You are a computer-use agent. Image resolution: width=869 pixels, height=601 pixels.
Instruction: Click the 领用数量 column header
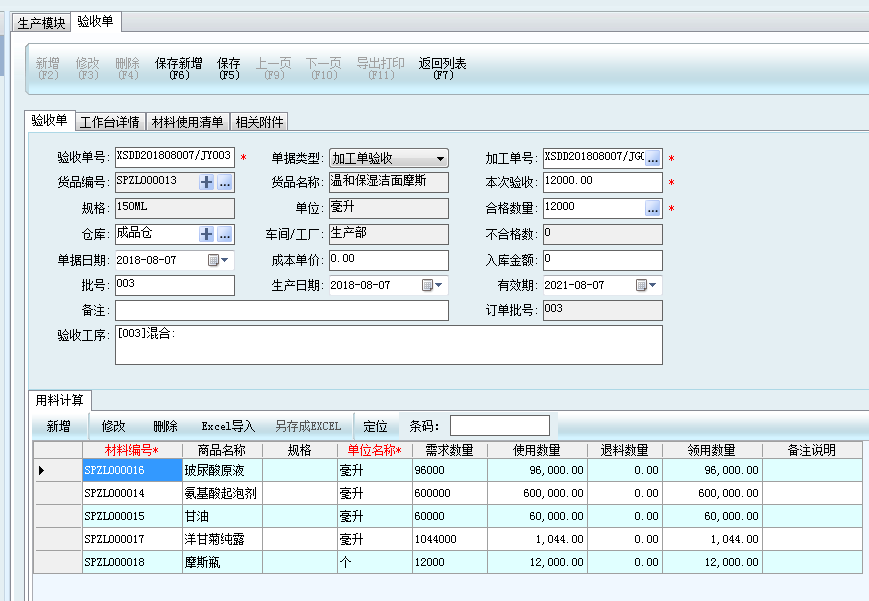point(712,450)
